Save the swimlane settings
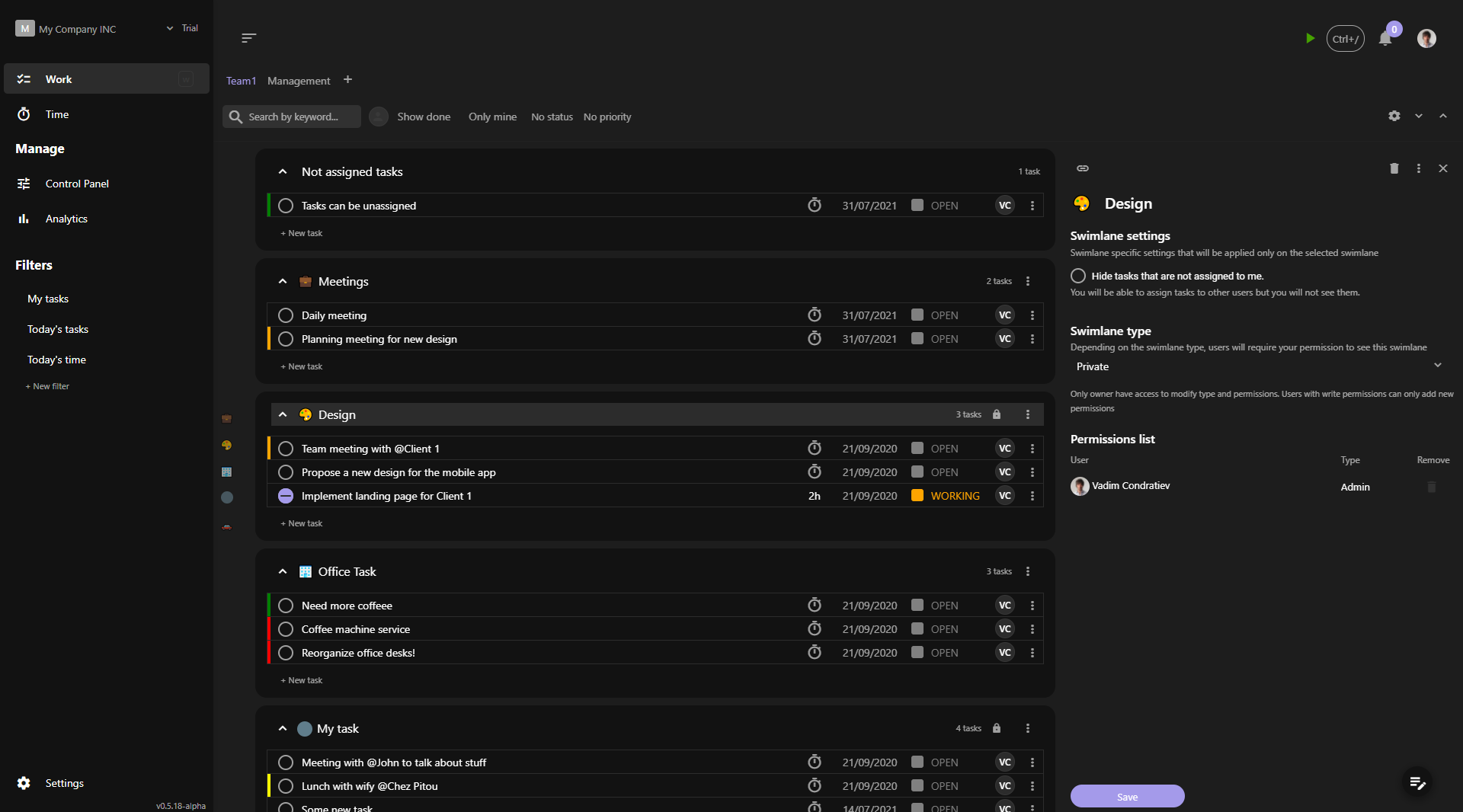The image size is (1463, 812). pos(1128,797)
